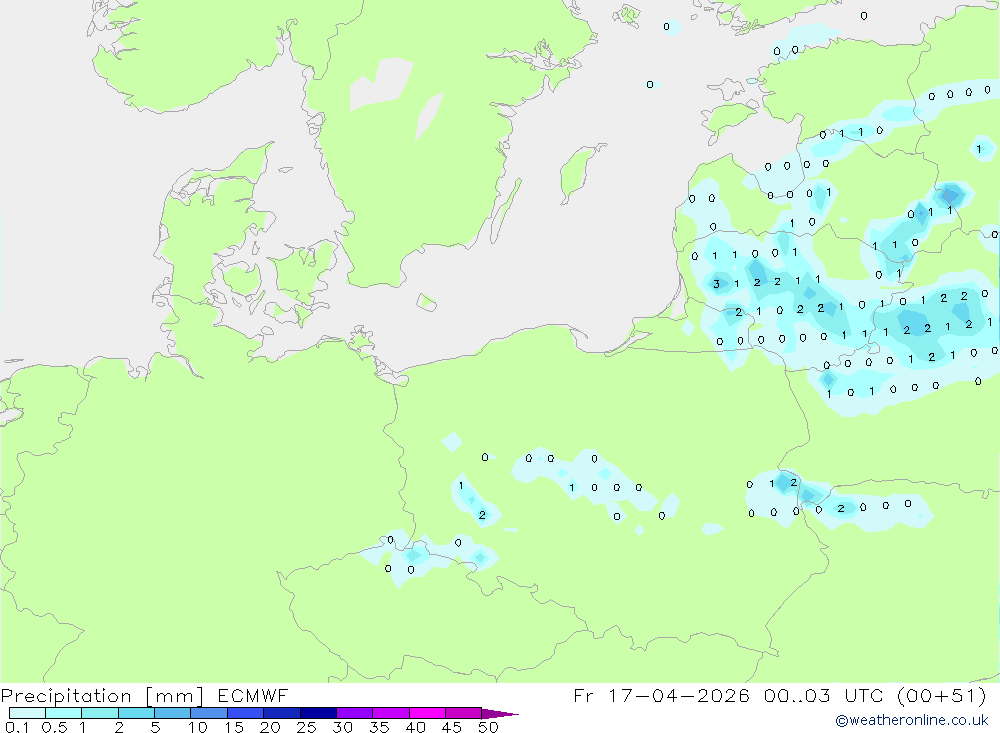Click the "15" legend scale label
The width and height of the screenshot is (1000, 733).
pos(234,727)
